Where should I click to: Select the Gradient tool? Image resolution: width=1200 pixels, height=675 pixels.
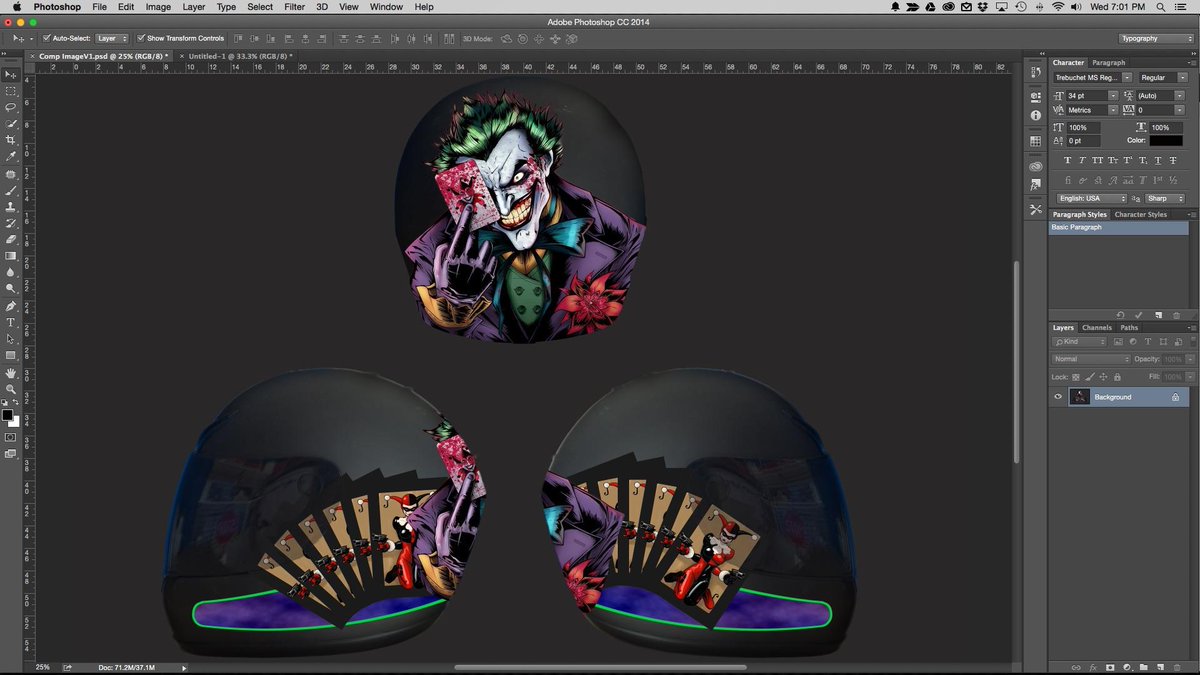[11, 256]
